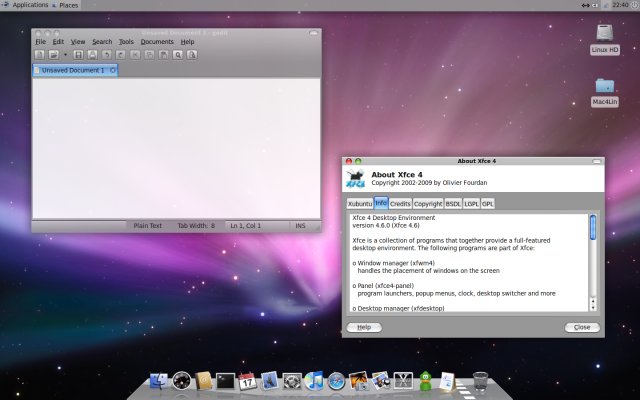640x400 pixels.
Task: Open the Mail stamp icon in dock
Action: tap(269, 380)
